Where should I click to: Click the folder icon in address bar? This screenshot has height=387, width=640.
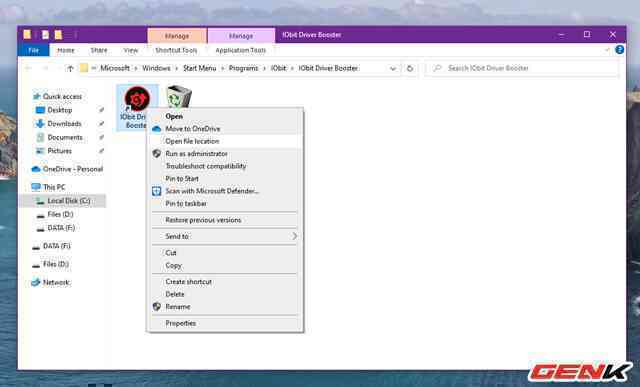(x=84, y=68)
